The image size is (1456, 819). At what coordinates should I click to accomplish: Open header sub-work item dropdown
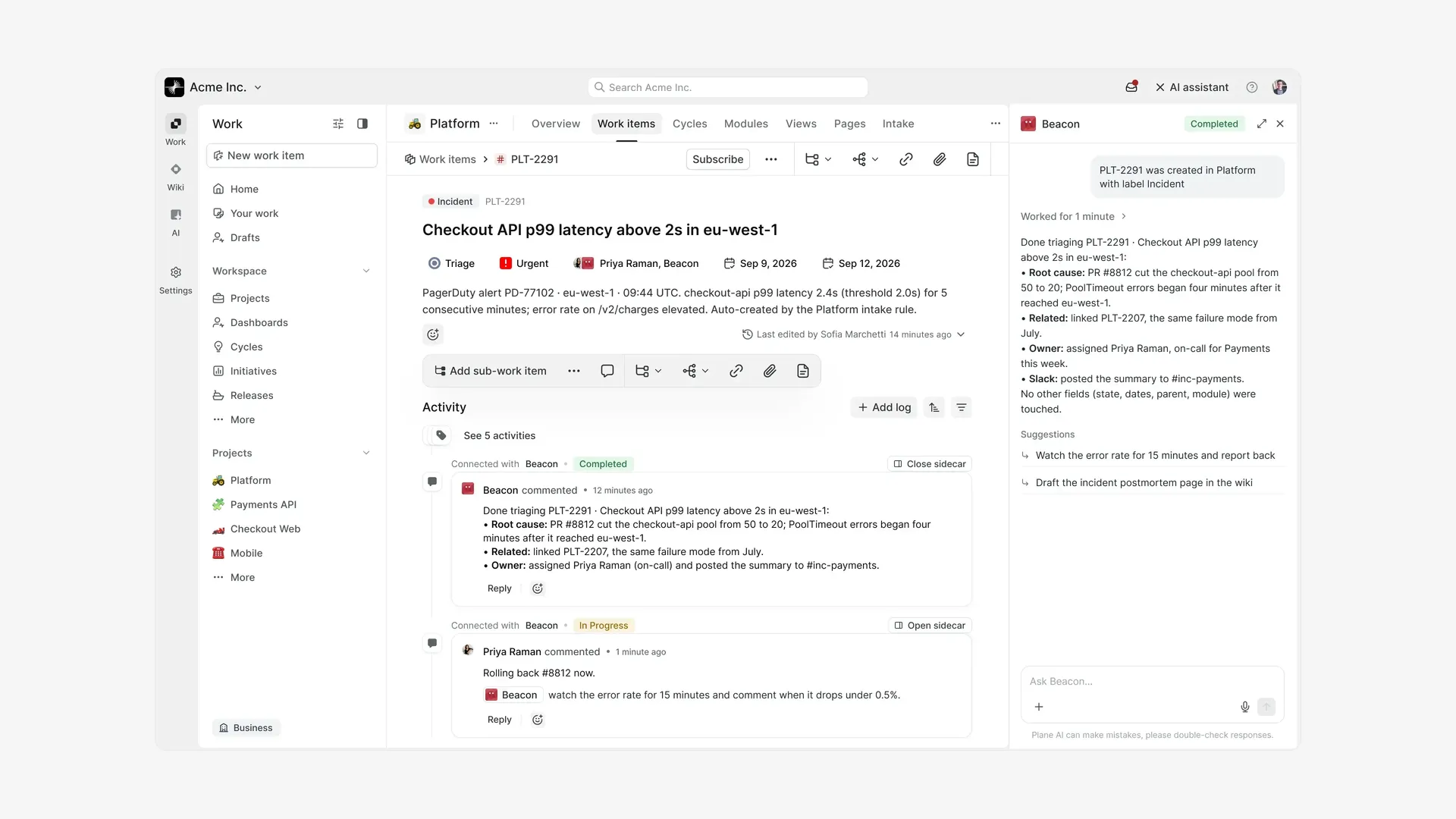click(818, 159)
